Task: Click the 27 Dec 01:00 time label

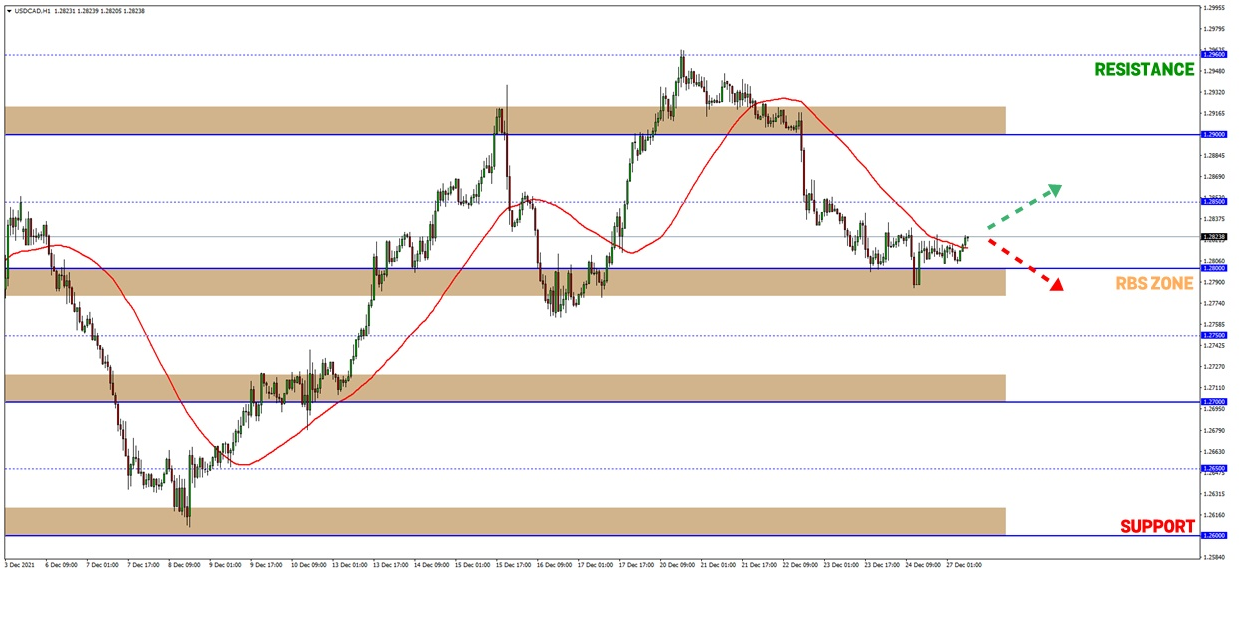Action: click(963, 564)
